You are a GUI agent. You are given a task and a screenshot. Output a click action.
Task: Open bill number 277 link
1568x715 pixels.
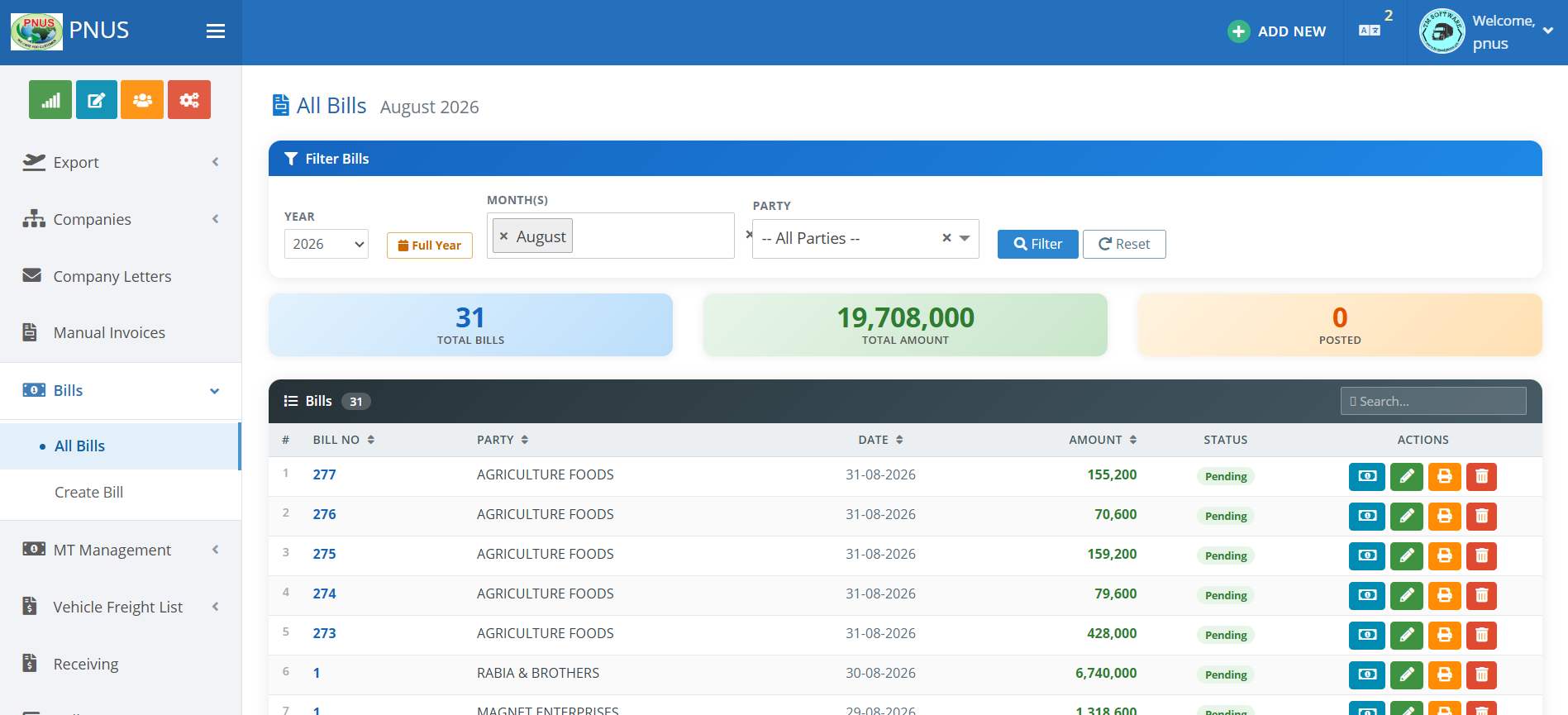point(324,474)
